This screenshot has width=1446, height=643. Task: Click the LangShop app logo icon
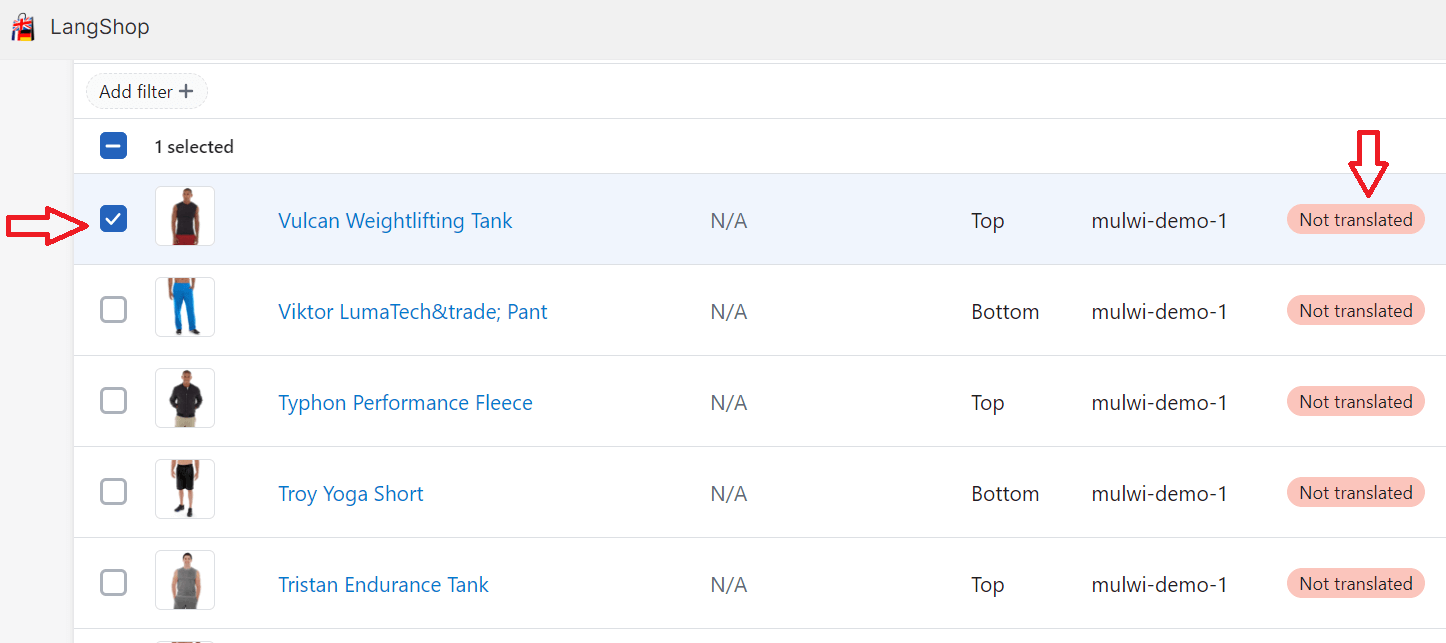pos(23,27)
